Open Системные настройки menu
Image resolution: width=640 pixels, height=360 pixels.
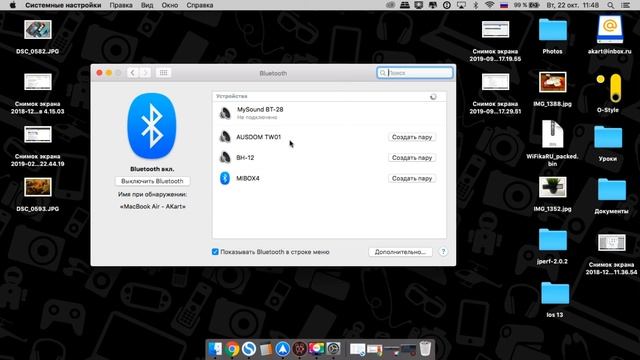point(63,5)
